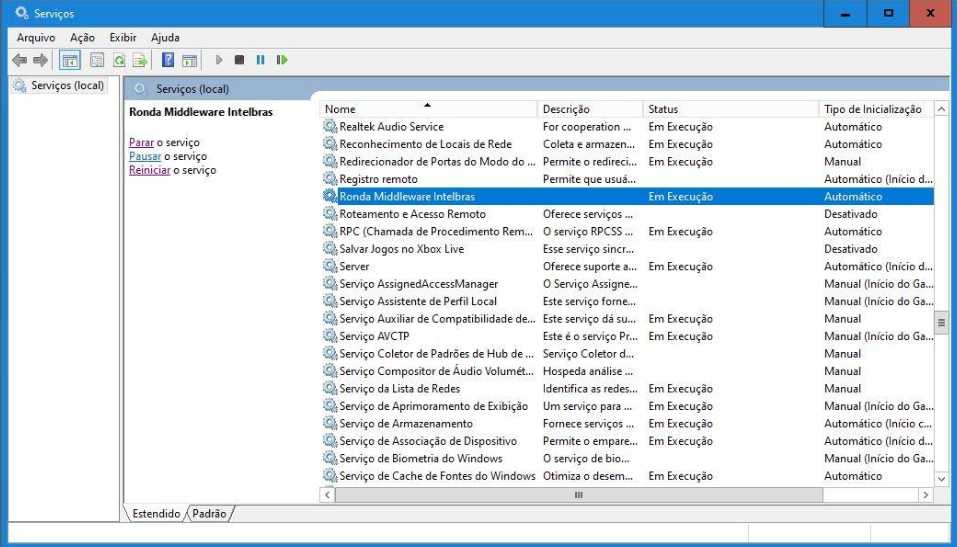
Task: Sort by Tipo de Inicialização column header
Action: coord(872,109)
